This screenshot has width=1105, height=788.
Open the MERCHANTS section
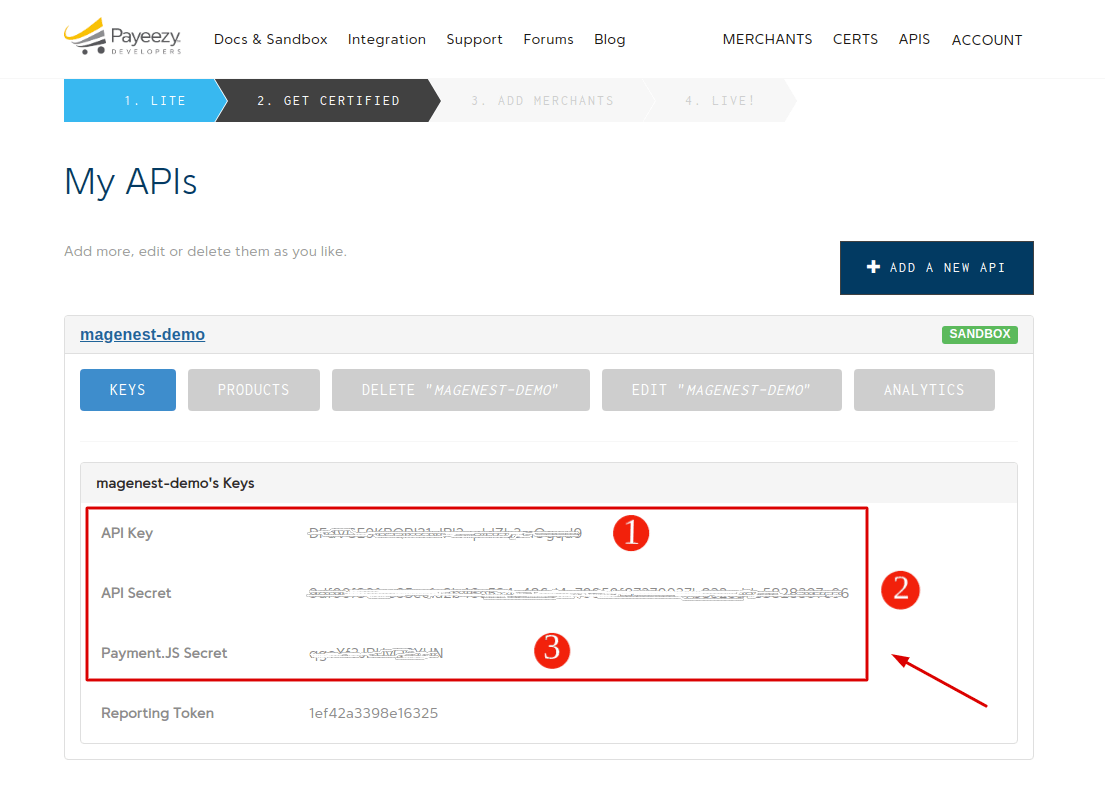point(767,39)
